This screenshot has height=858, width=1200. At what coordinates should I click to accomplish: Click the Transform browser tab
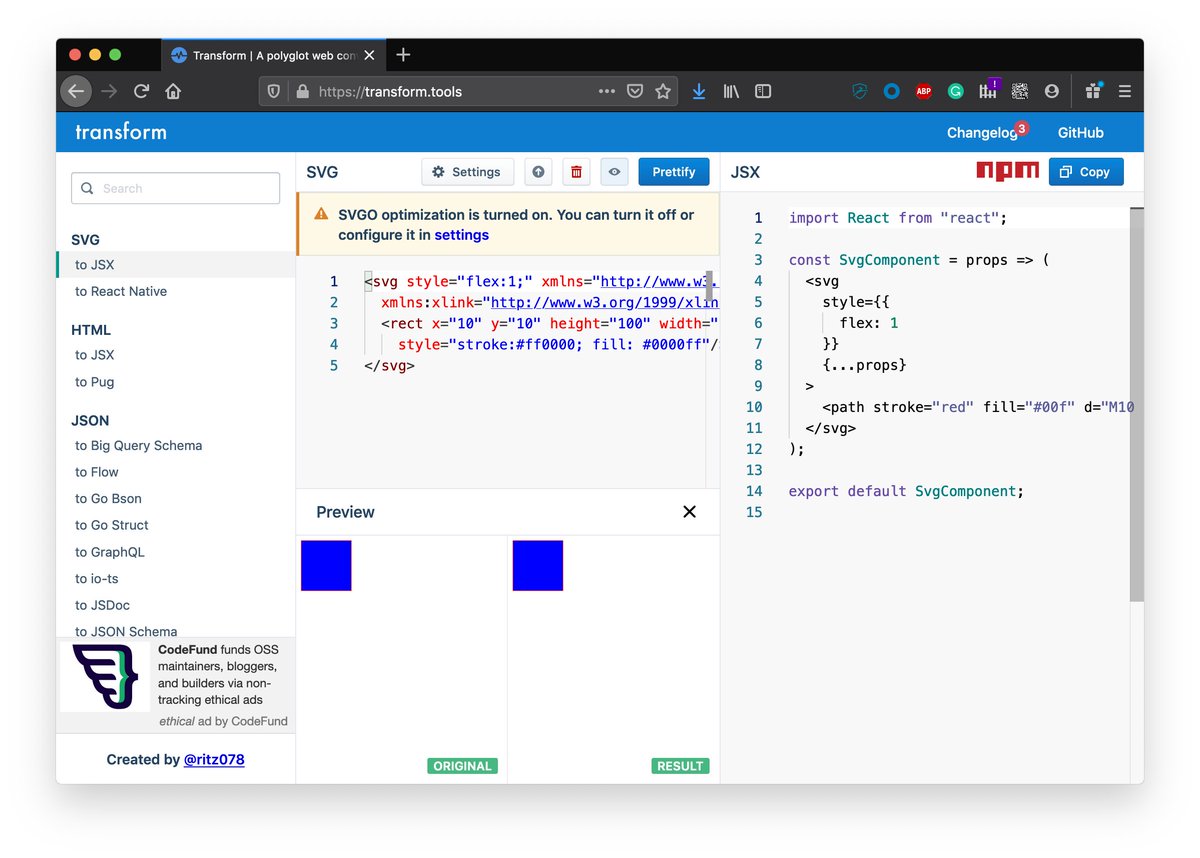point(272,55)
